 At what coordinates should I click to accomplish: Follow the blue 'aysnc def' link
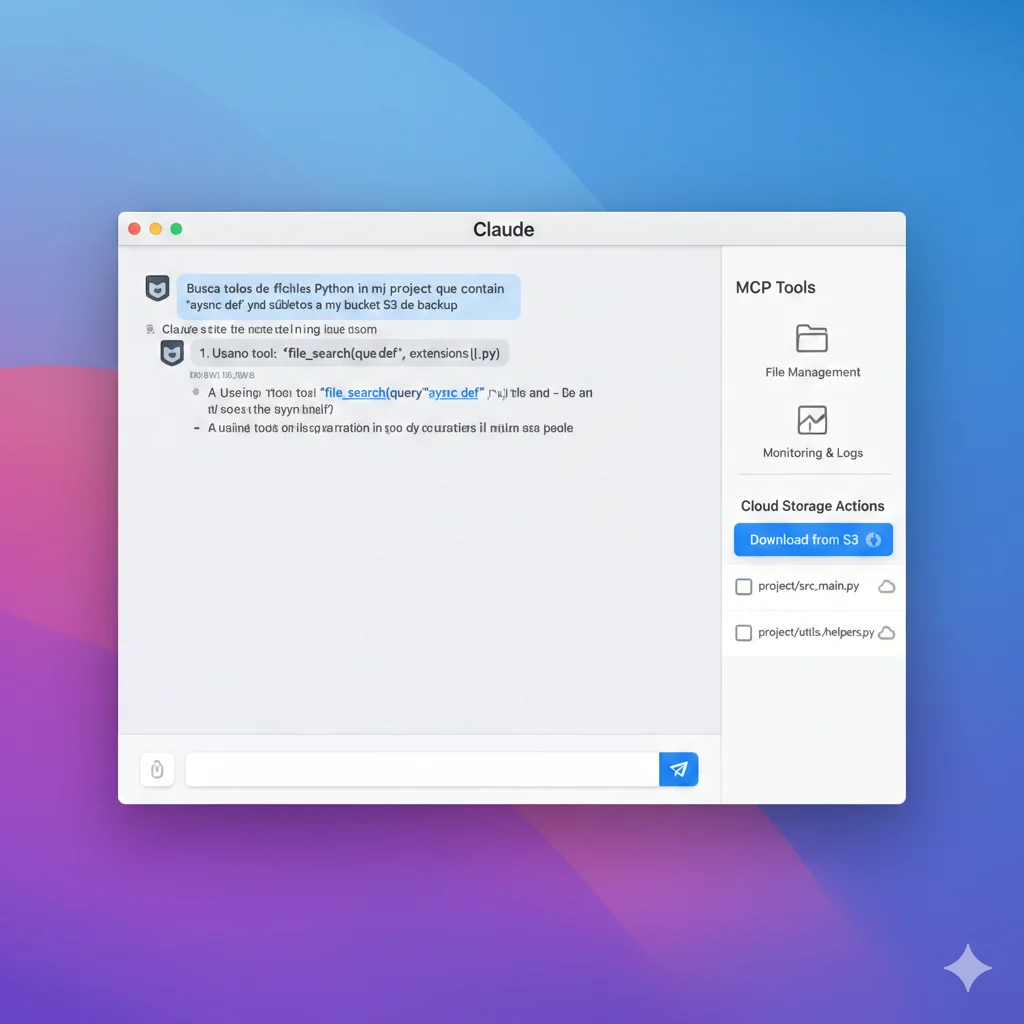[x=455, y=393]
